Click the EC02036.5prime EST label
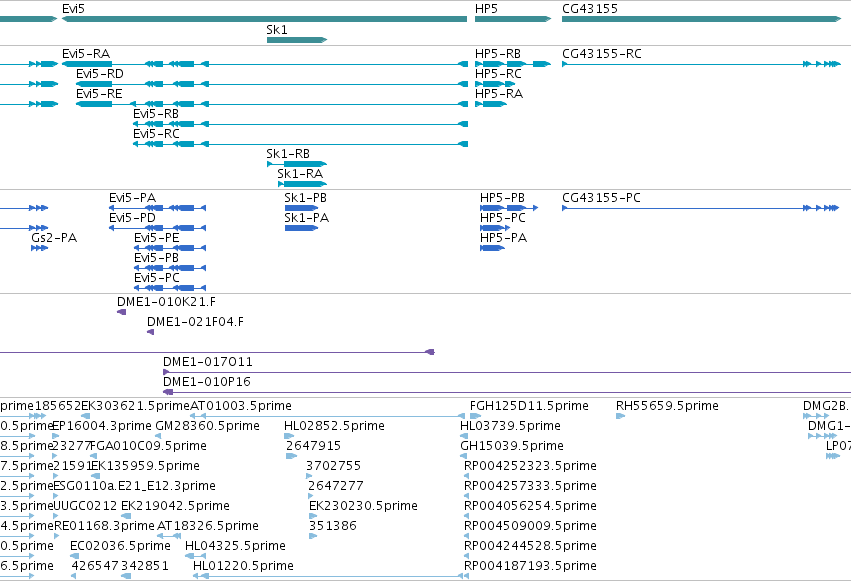851x581 pixels. [120, 546]
